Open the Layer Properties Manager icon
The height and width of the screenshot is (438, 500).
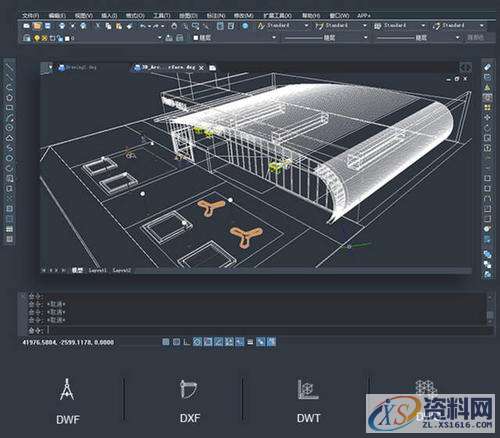pos(27,38)
